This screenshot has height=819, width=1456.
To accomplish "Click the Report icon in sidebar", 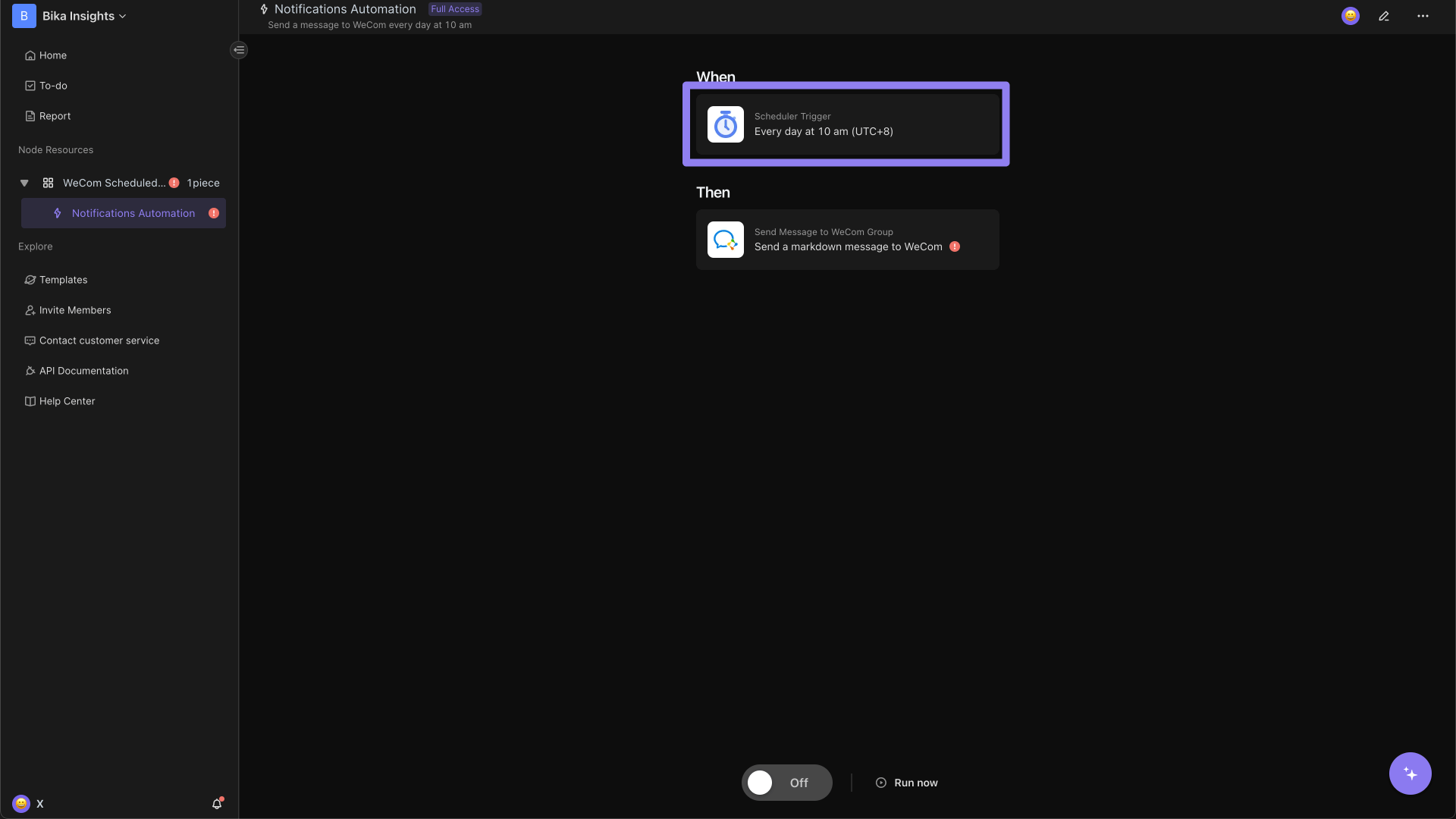I will click(30, 116).
